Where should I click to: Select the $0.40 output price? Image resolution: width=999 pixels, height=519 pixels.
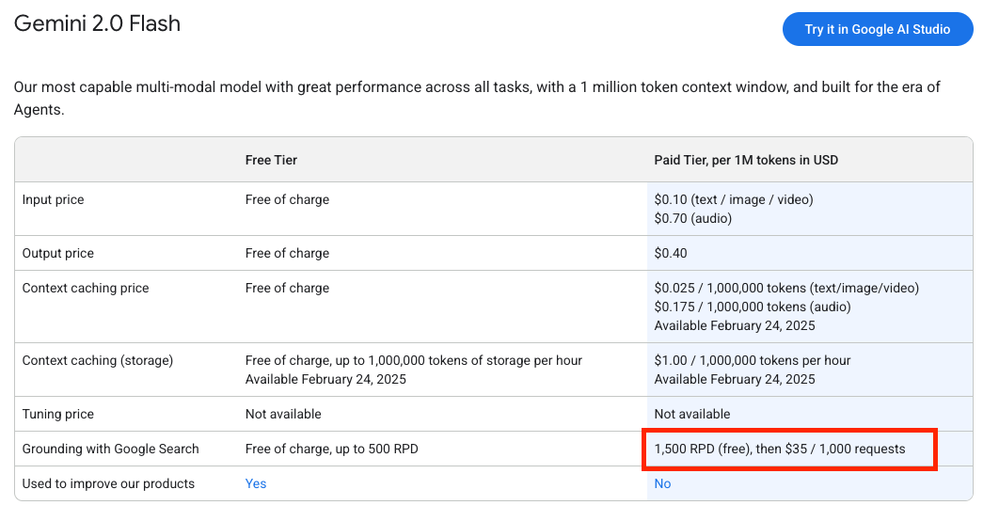point(670,253)
